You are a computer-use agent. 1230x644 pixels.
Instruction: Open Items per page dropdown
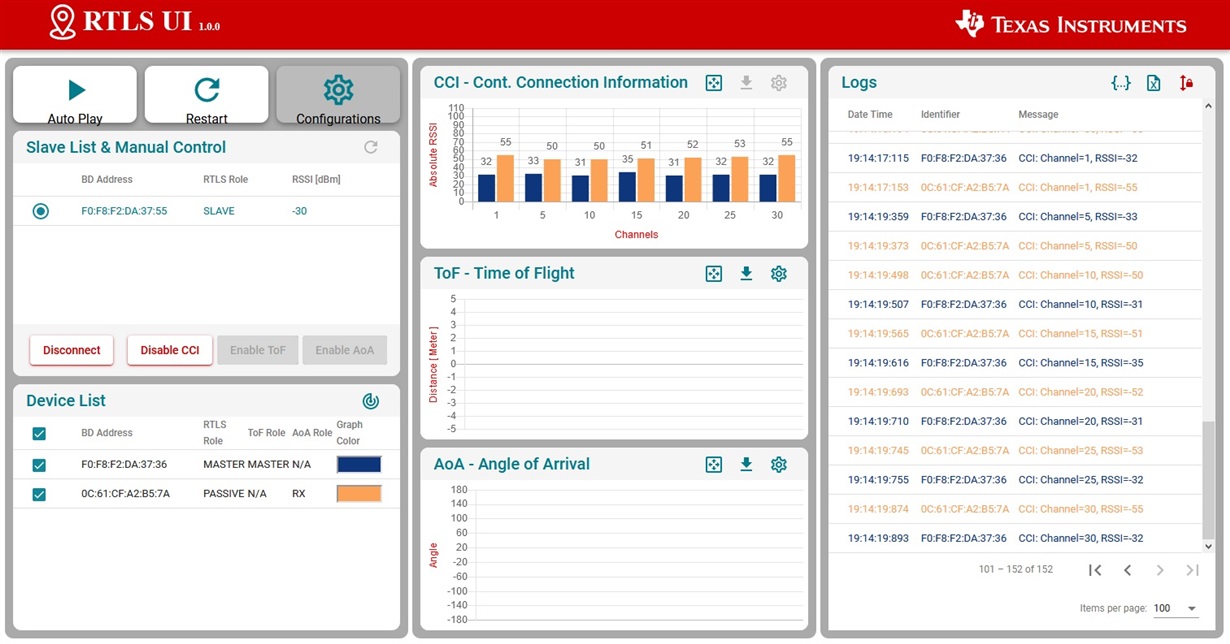(x=1175, y=608)
